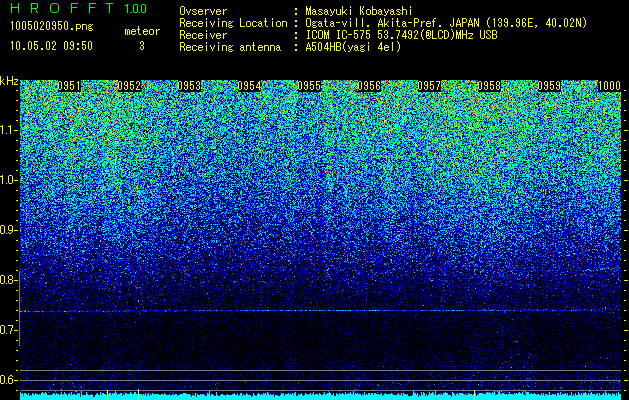This screenshot has height=400, width=629.
Task: Select the A504HB(yagi 4el) antenna text
Action: (353, 47)
